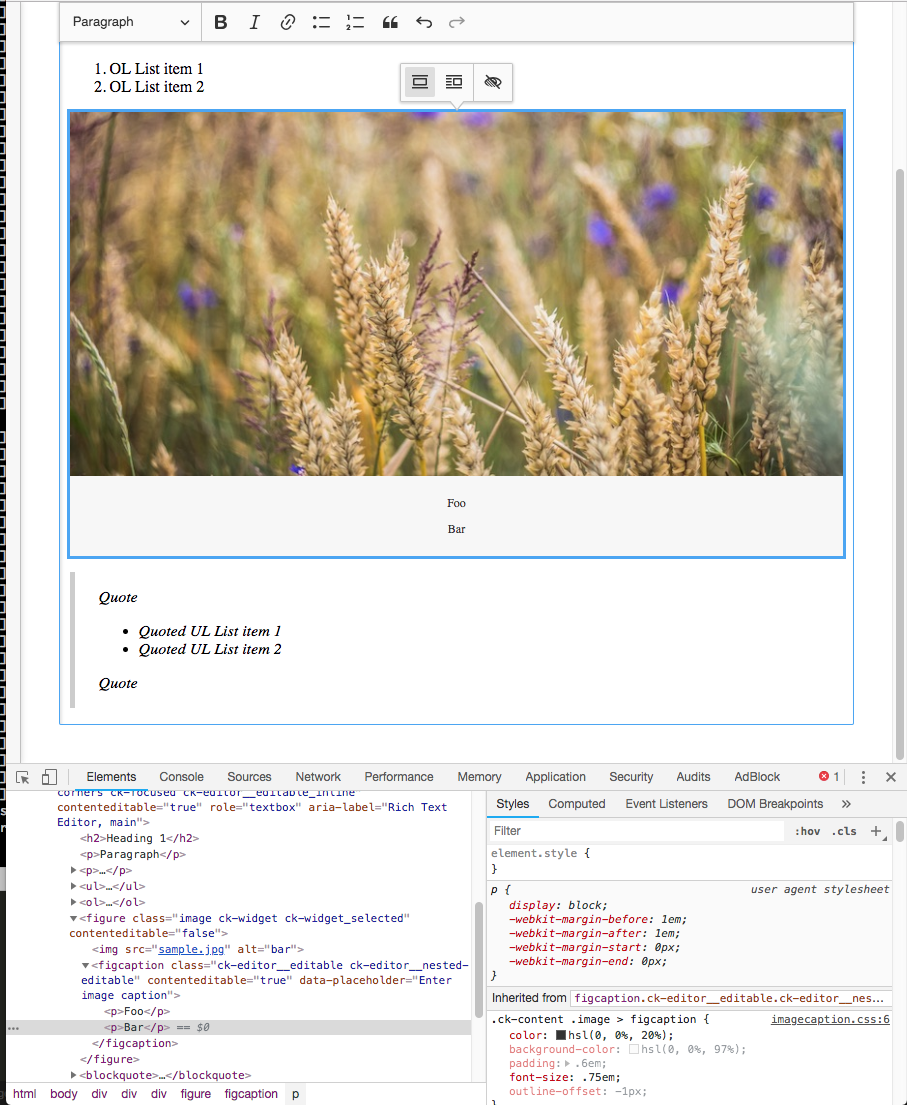This screenshot has width=907, height=1105.
Task: Select side image style
Action: [x=454, y=82]
